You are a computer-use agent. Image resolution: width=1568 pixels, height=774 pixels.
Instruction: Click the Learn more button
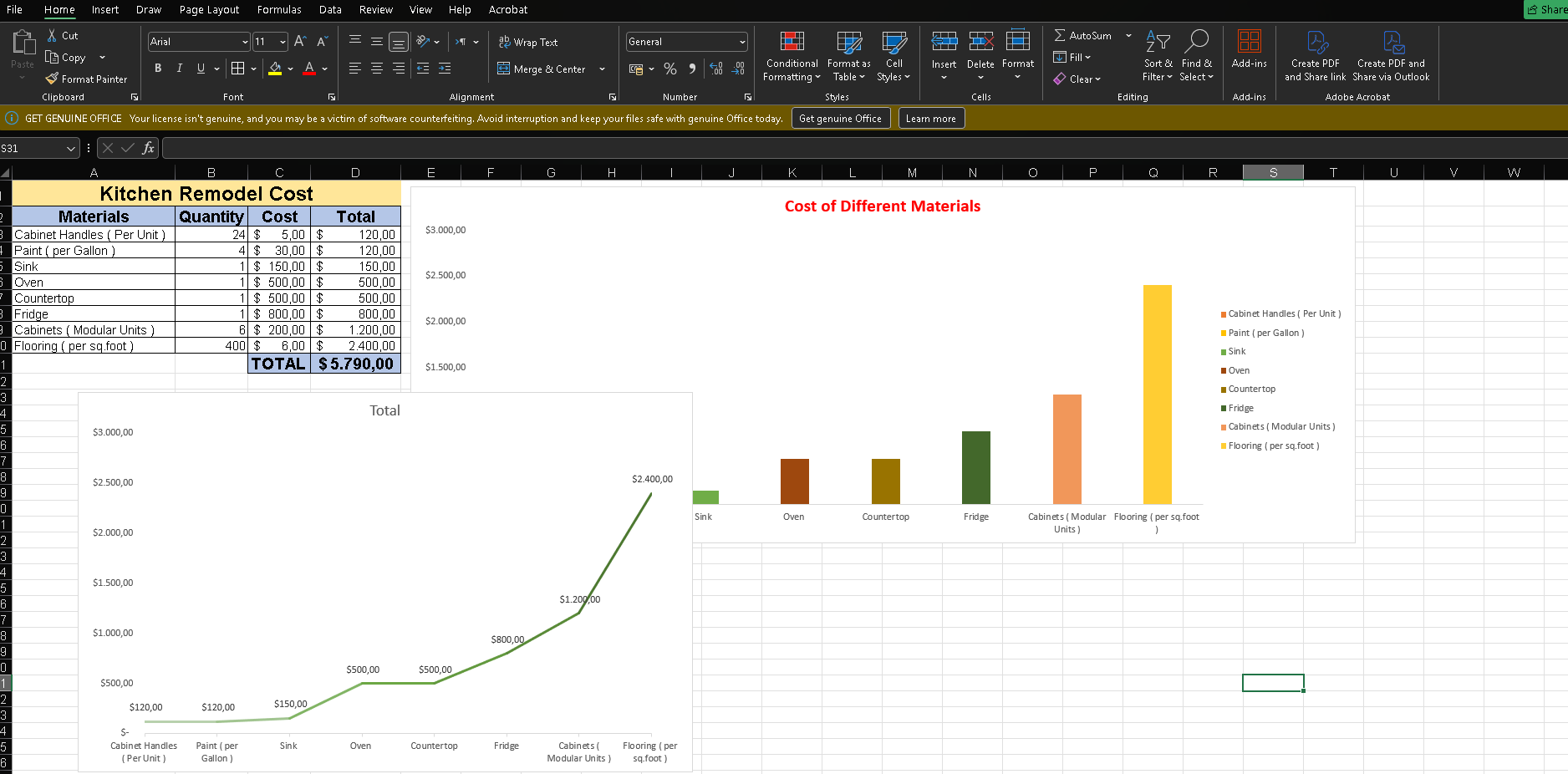tap(931, 119)
